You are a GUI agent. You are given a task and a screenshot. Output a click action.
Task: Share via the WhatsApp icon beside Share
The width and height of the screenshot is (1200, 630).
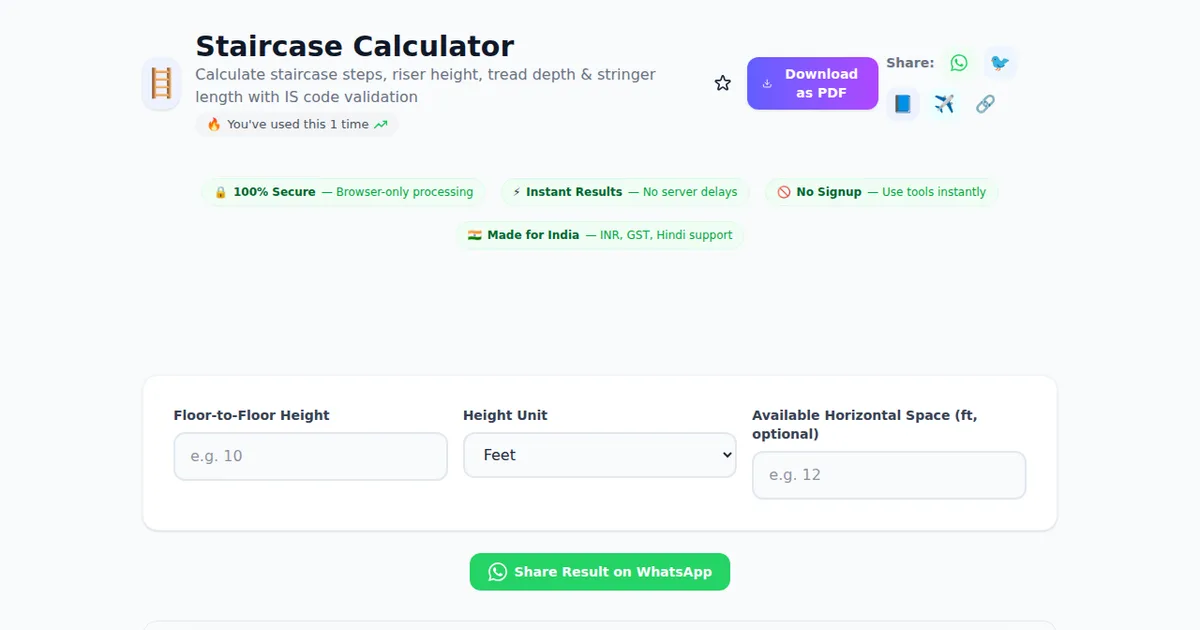[959, 63]
